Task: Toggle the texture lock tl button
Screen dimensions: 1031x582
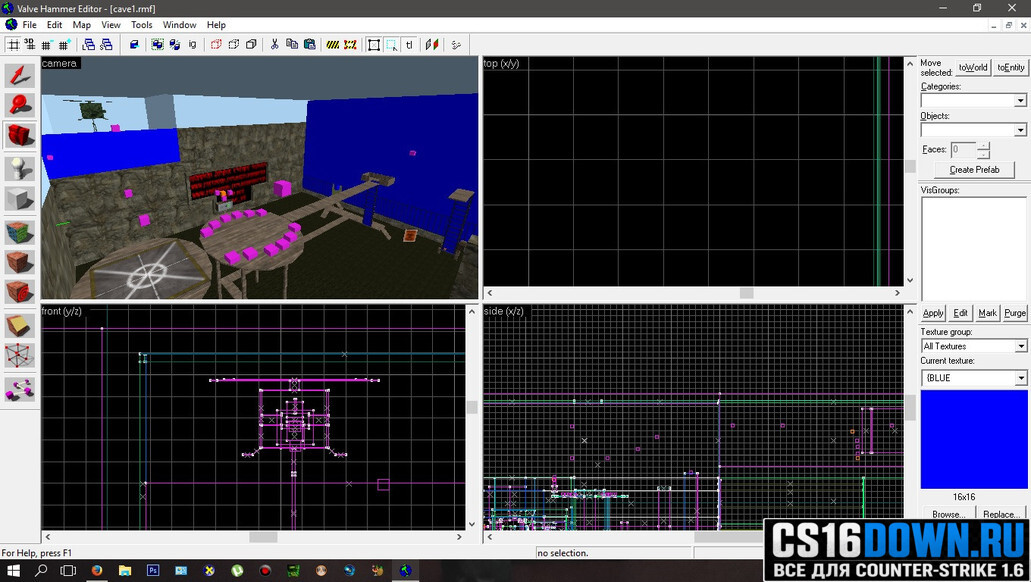Action: pos(409,44)
